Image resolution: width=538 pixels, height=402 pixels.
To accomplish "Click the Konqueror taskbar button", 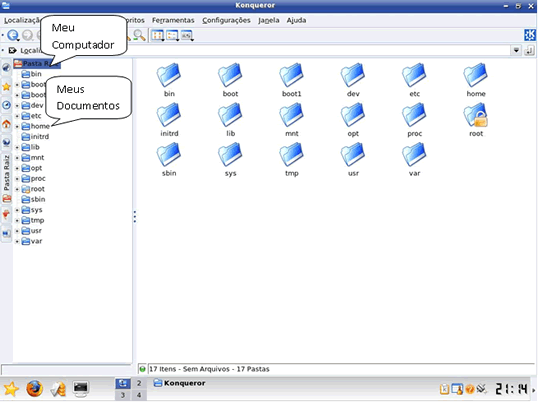I will coord(179,383).
